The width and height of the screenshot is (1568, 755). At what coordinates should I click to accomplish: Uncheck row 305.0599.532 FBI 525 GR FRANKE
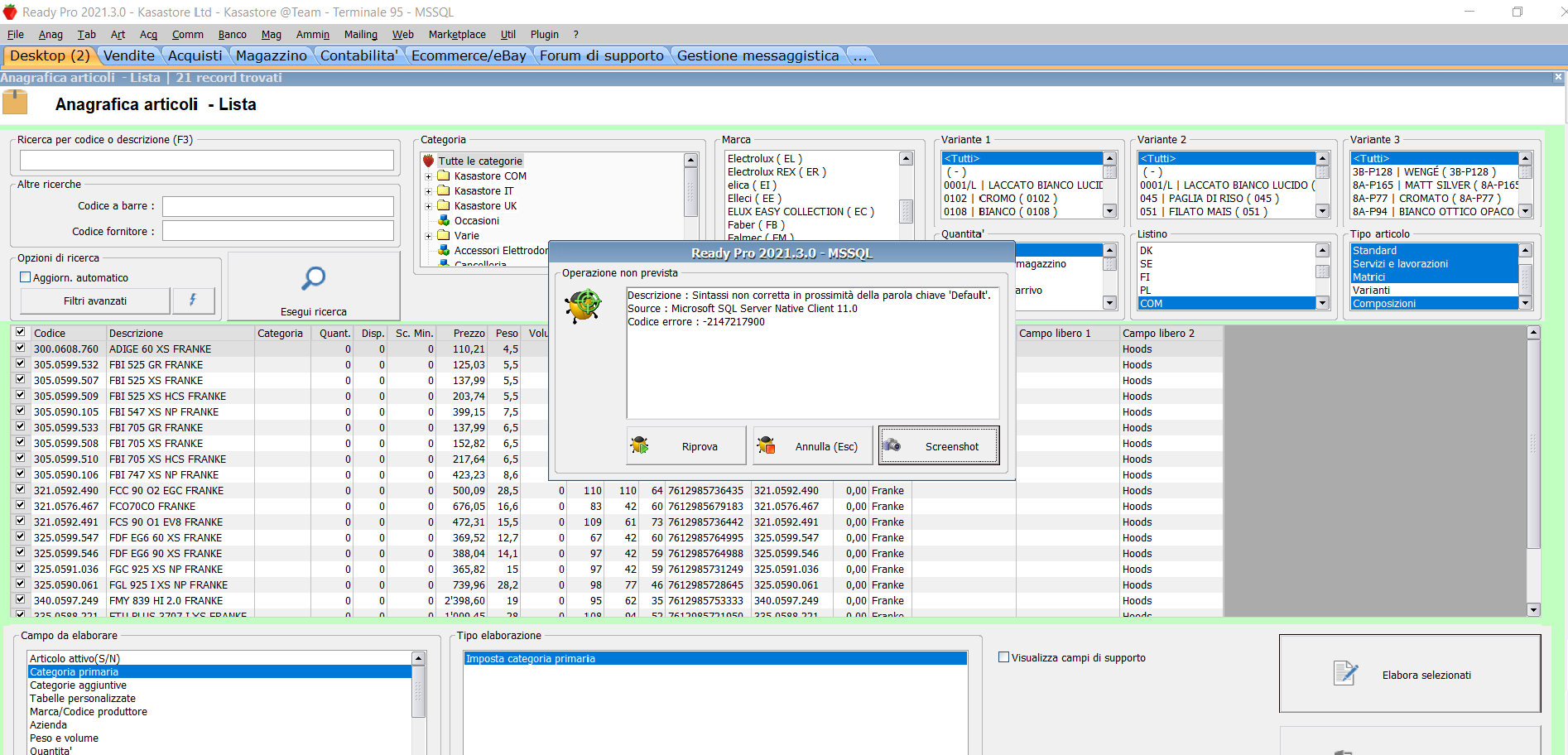pos(20,363)
